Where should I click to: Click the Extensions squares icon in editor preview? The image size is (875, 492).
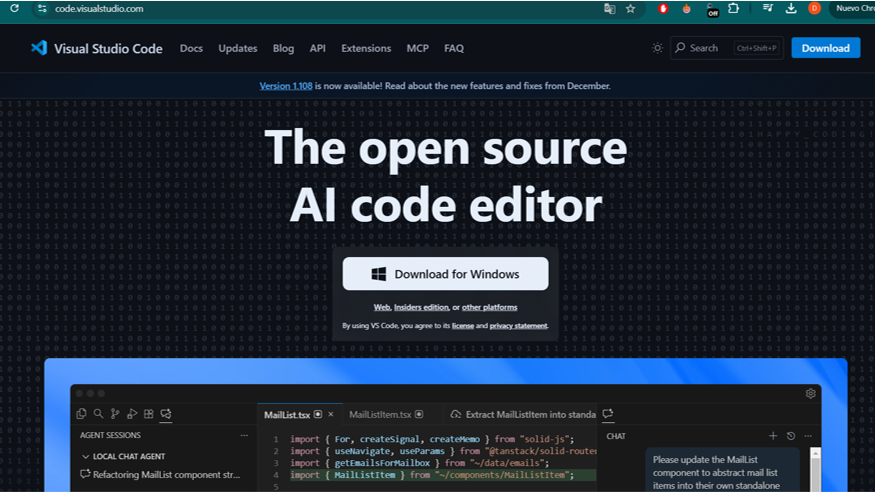click(148, 413)
